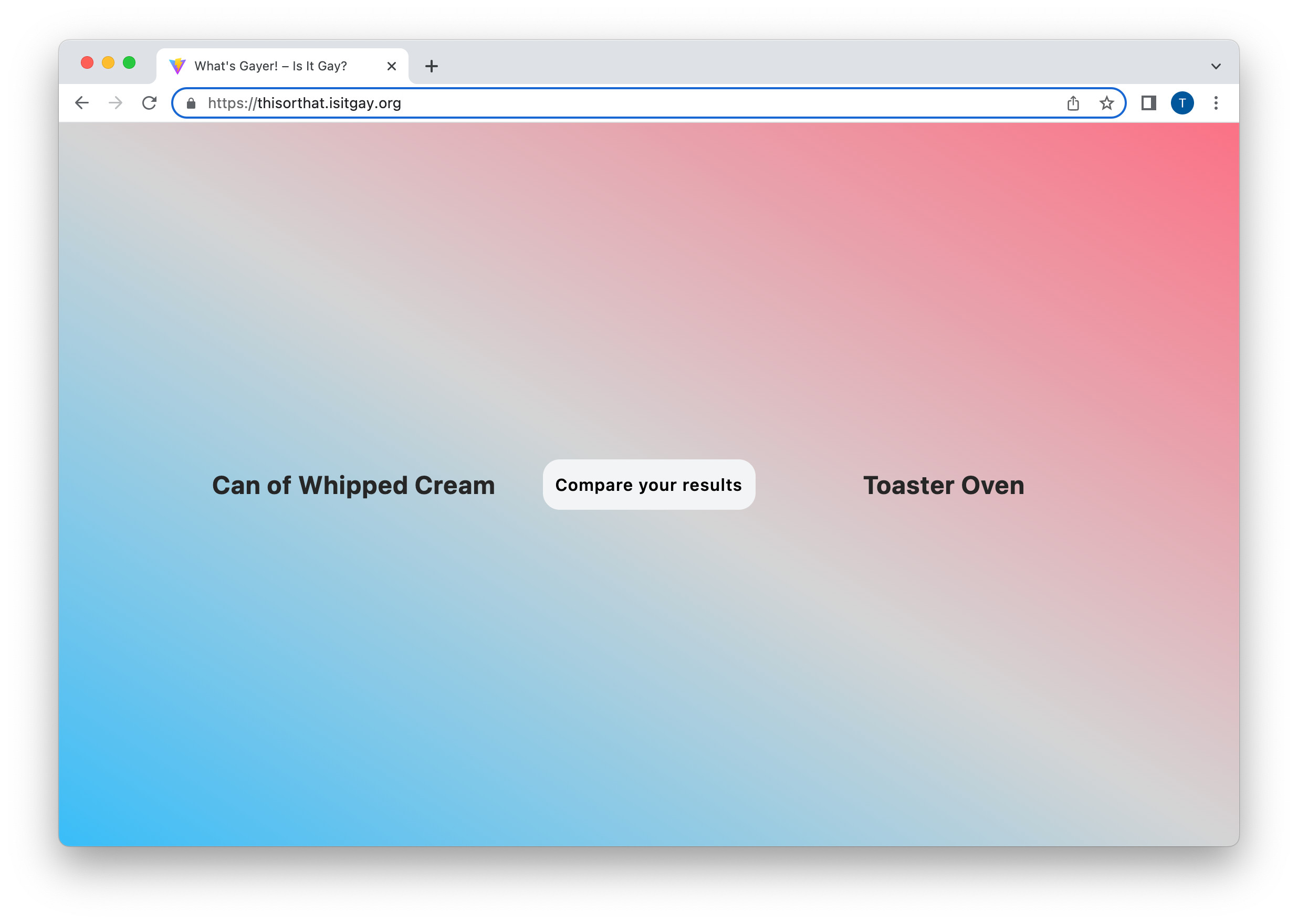Open a new tab with plus
Image resolution: width=1298 pixels, height=924 pixels.
point(431,66)
